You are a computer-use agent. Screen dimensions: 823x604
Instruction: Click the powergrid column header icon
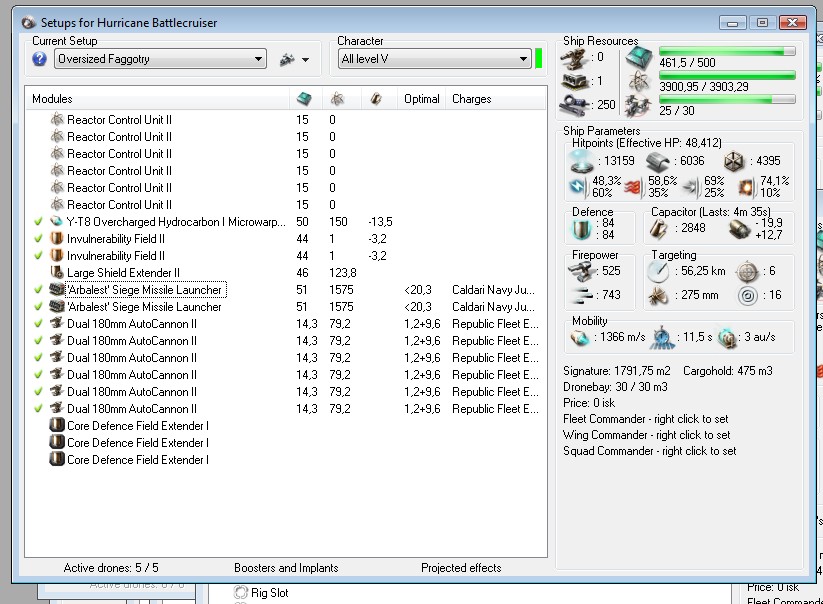[x=338, y=99]
